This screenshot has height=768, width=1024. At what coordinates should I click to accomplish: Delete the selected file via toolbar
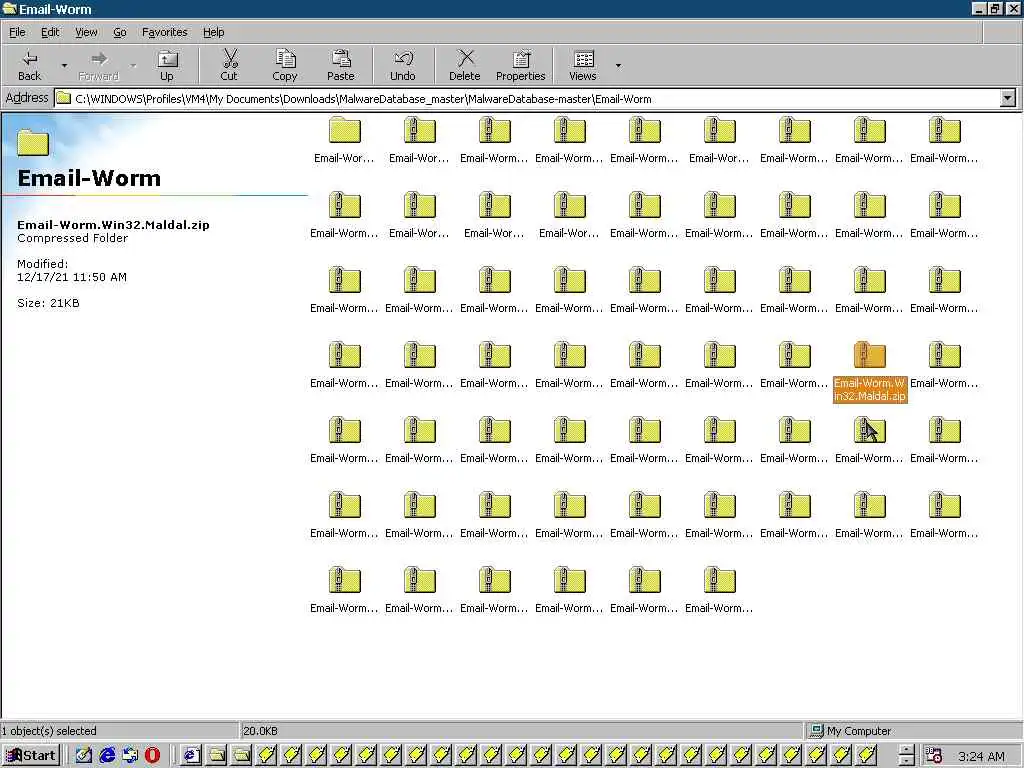(465, 65)
